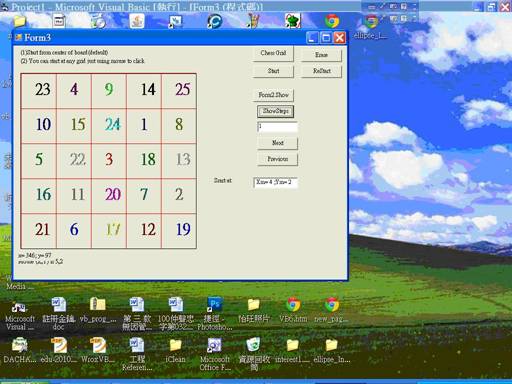This screenshot has width=512, height=384.
Task: Click grid cell numbered 25
Action: click(x=179, y=91)
